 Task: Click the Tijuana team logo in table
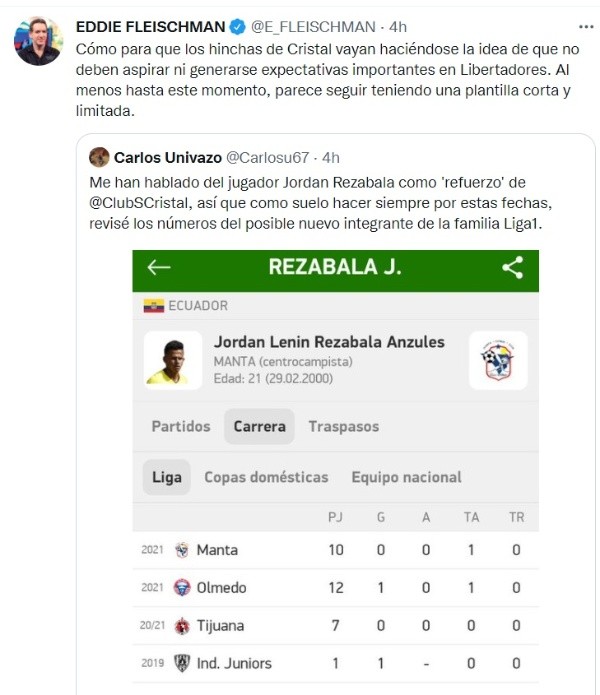182,626
